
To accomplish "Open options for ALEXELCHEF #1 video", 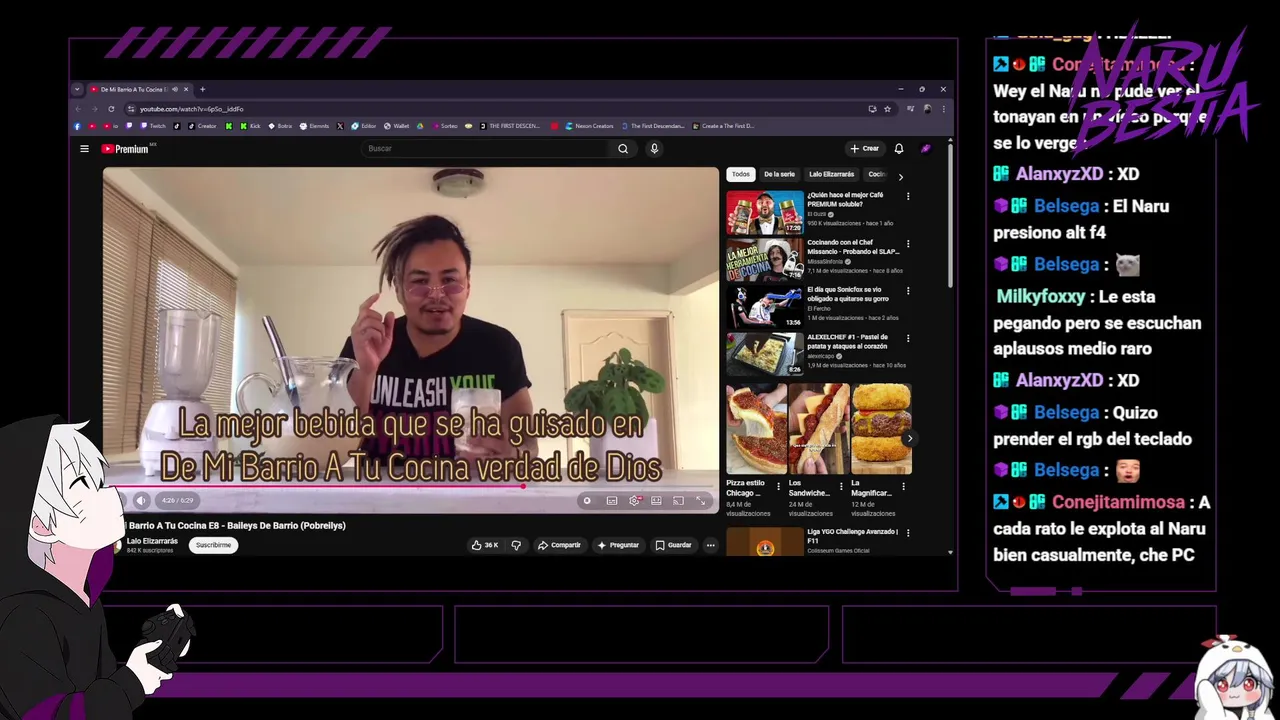I will pos(908,338).
